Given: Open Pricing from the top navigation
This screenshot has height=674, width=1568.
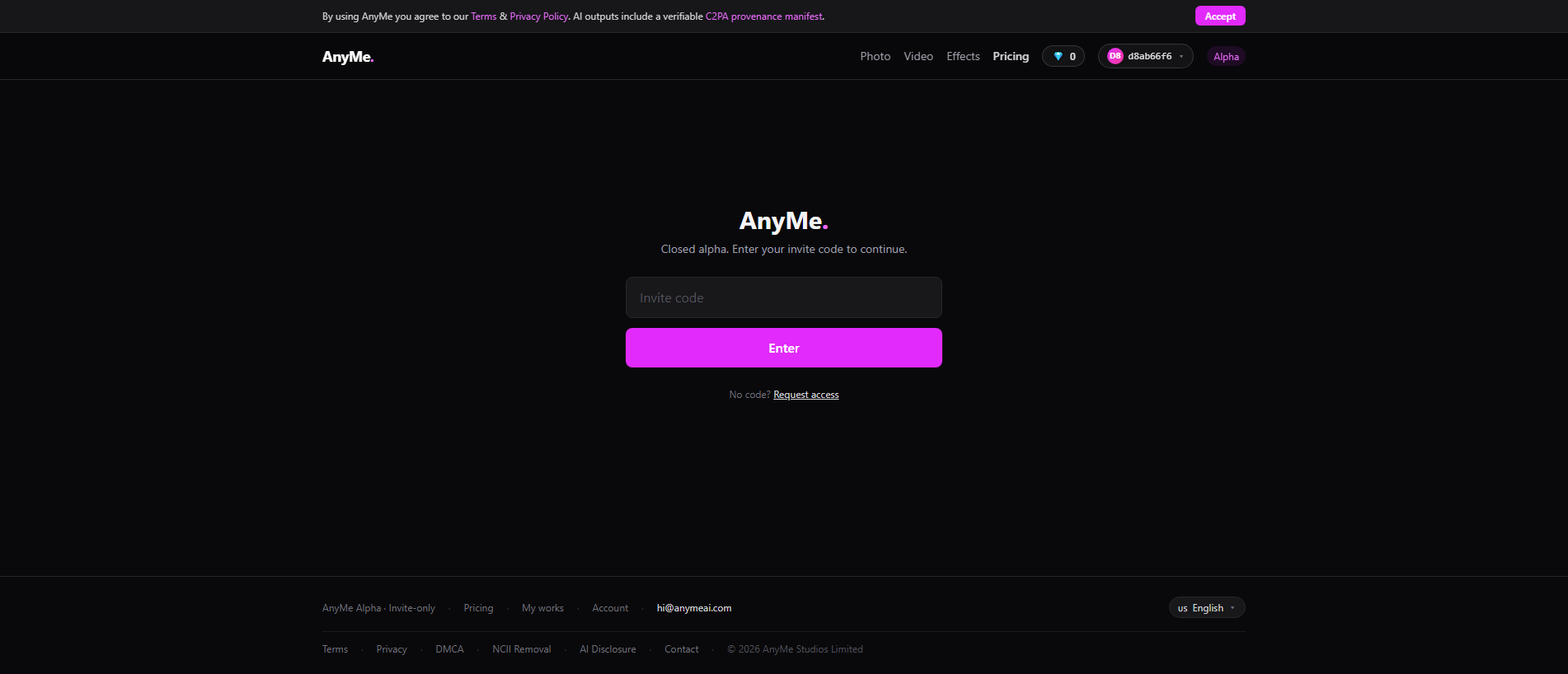Looking at the screenshot, I should [x=1011, y=56].
